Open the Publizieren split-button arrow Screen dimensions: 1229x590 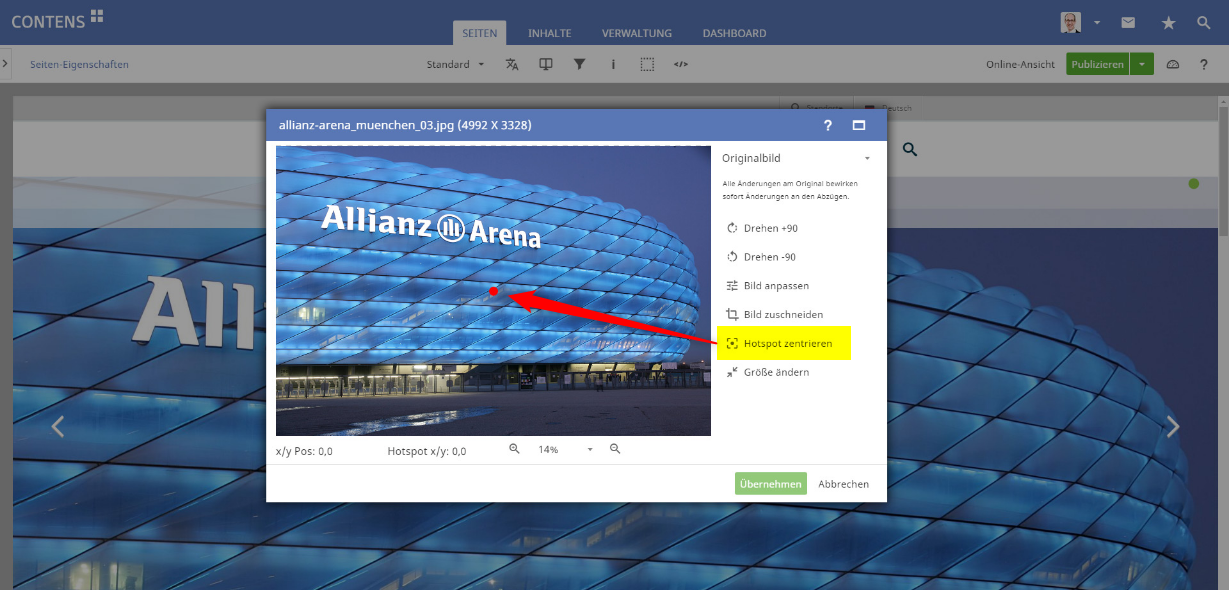(1142, 65)
